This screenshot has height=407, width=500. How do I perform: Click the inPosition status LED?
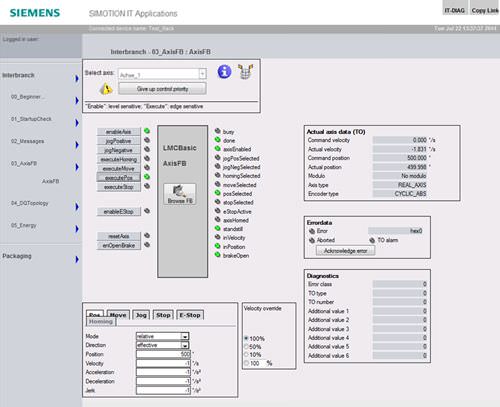click(218, 246)
